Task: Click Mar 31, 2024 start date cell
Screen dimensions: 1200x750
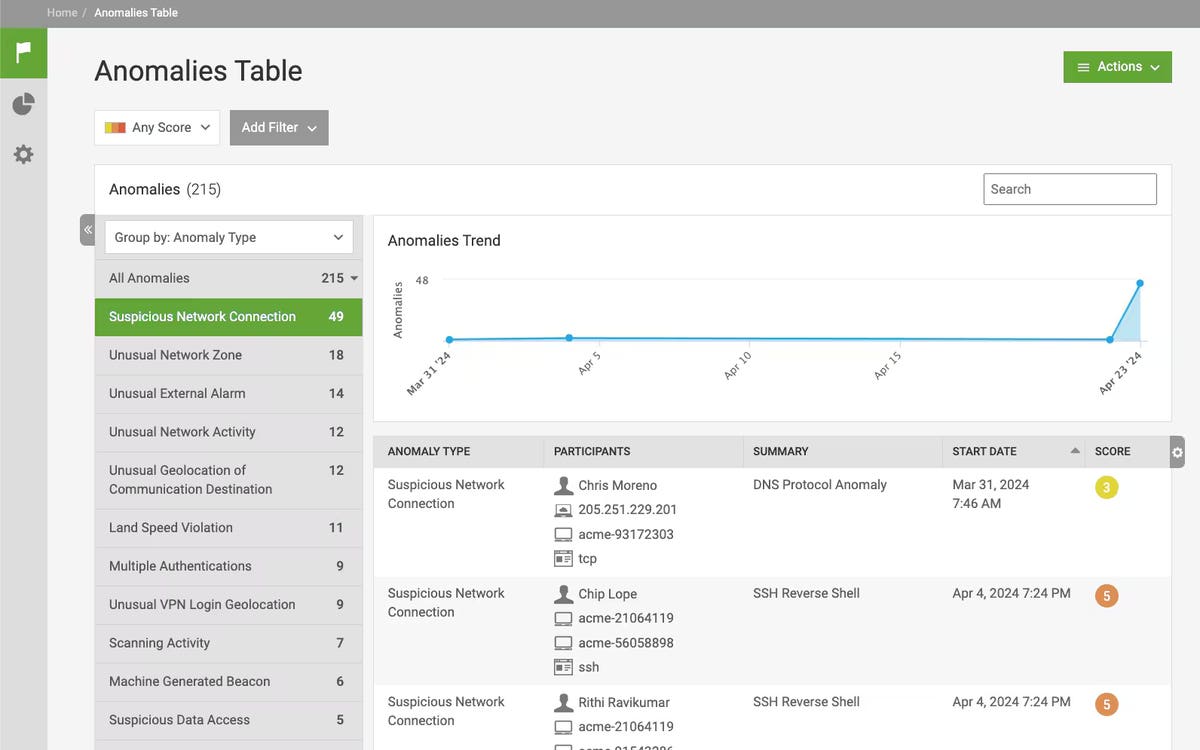Action: [x=991, y=494]
